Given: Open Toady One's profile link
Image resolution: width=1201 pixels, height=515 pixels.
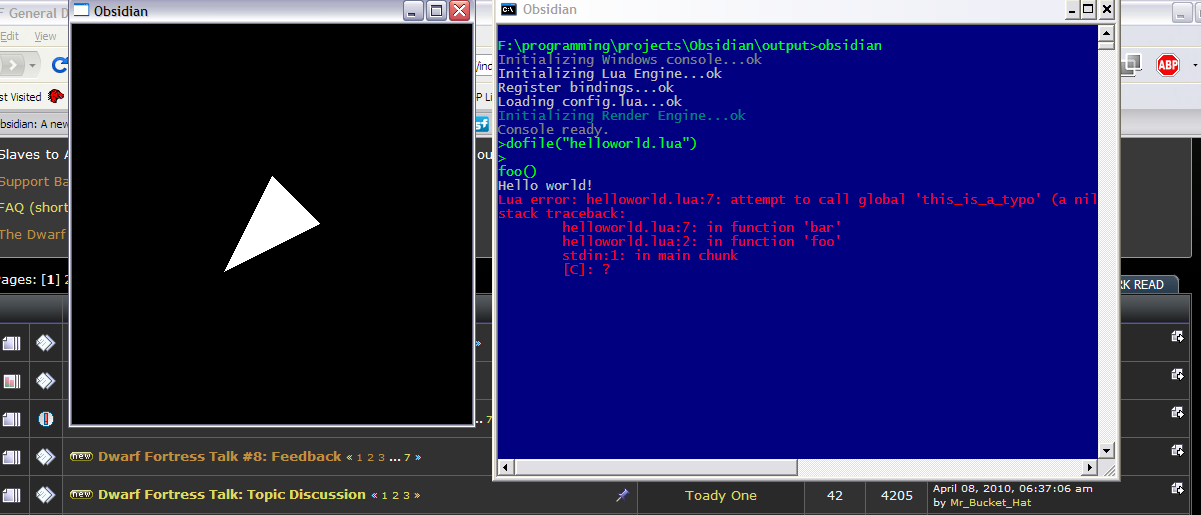Looking at the screenshot, I should point(721,495).
